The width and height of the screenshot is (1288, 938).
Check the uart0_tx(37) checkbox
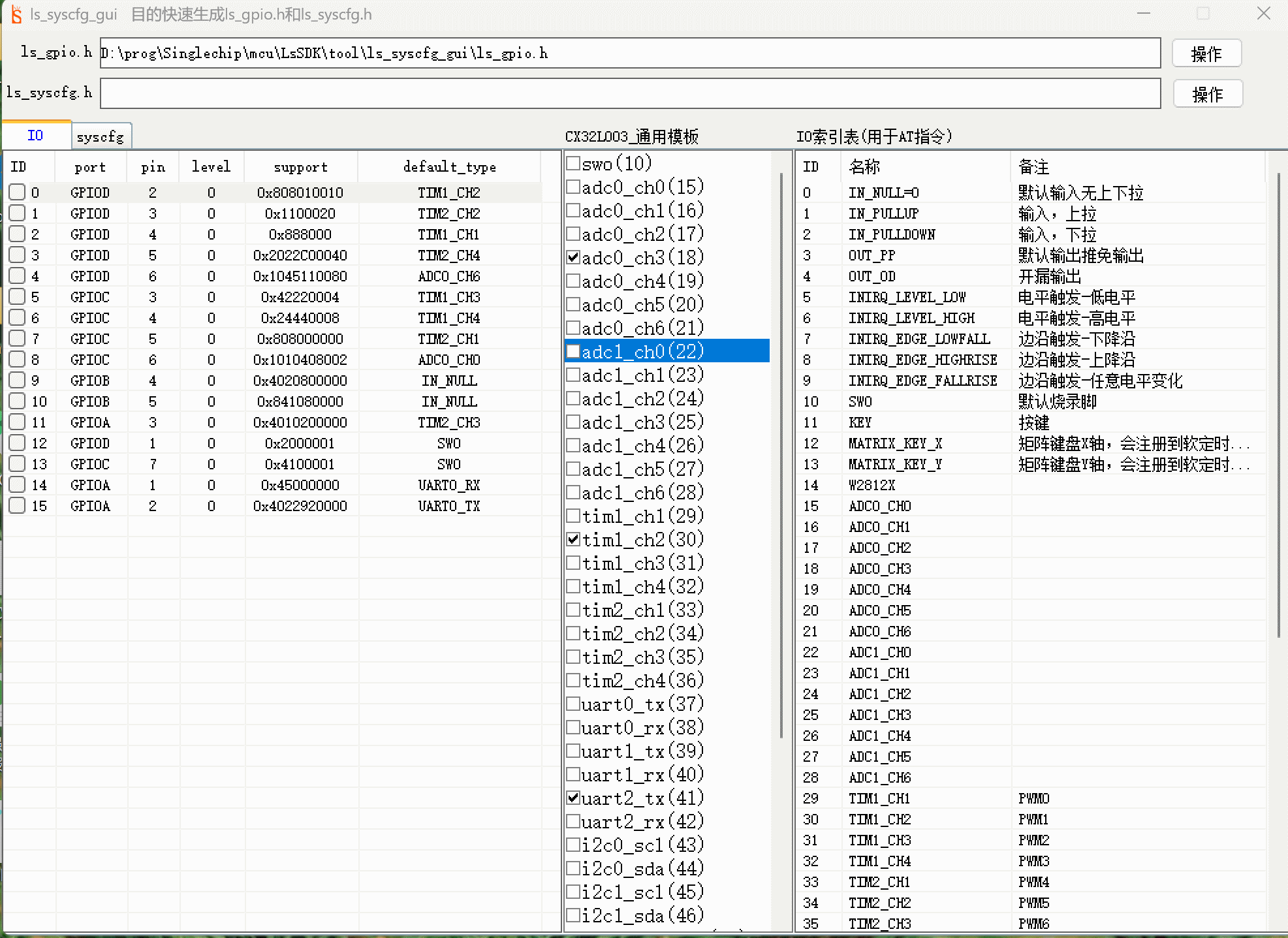tap(573, 704)
